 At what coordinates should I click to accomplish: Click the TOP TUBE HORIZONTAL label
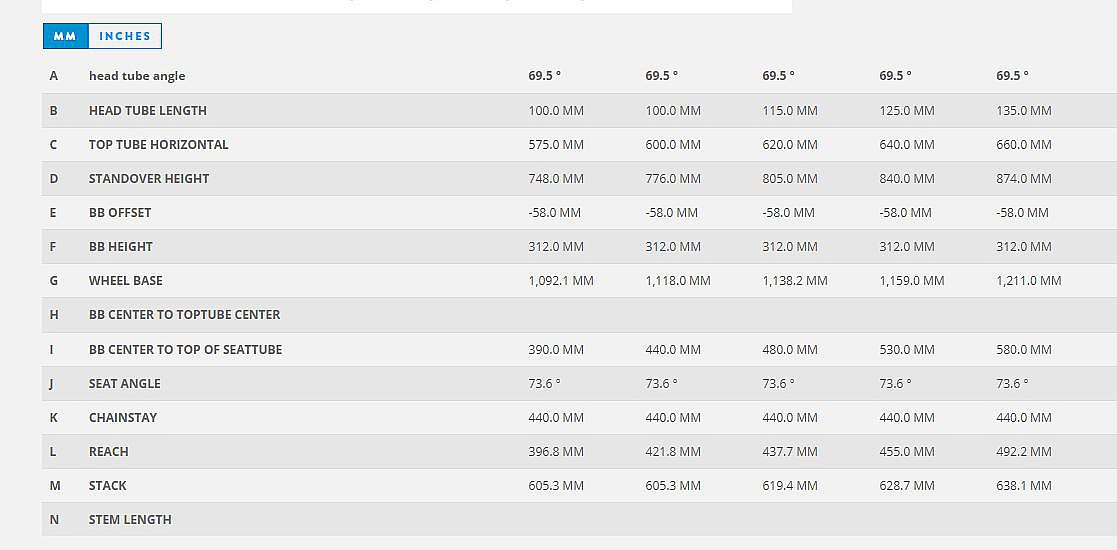158,145
